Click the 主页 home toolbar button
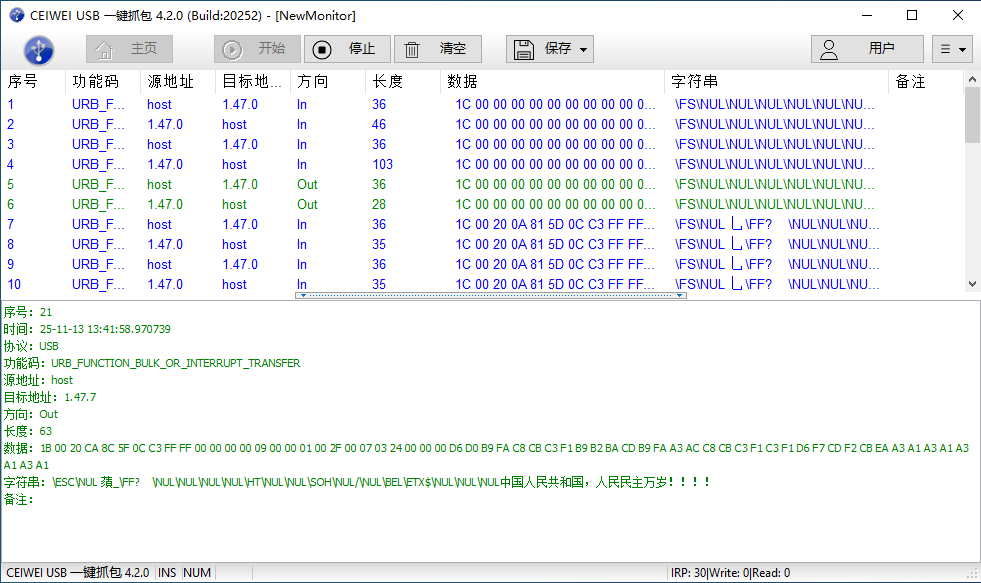 tap(129, 49)
